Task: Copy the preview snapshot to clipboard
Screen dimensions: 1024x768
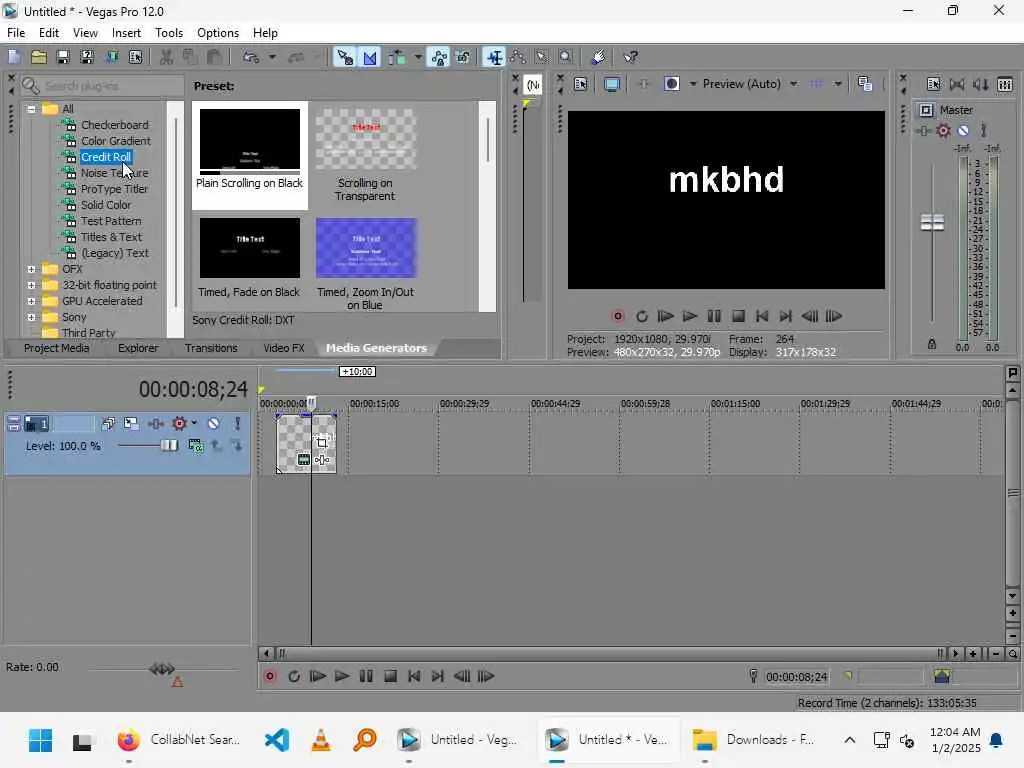Action: coord(865,84)
